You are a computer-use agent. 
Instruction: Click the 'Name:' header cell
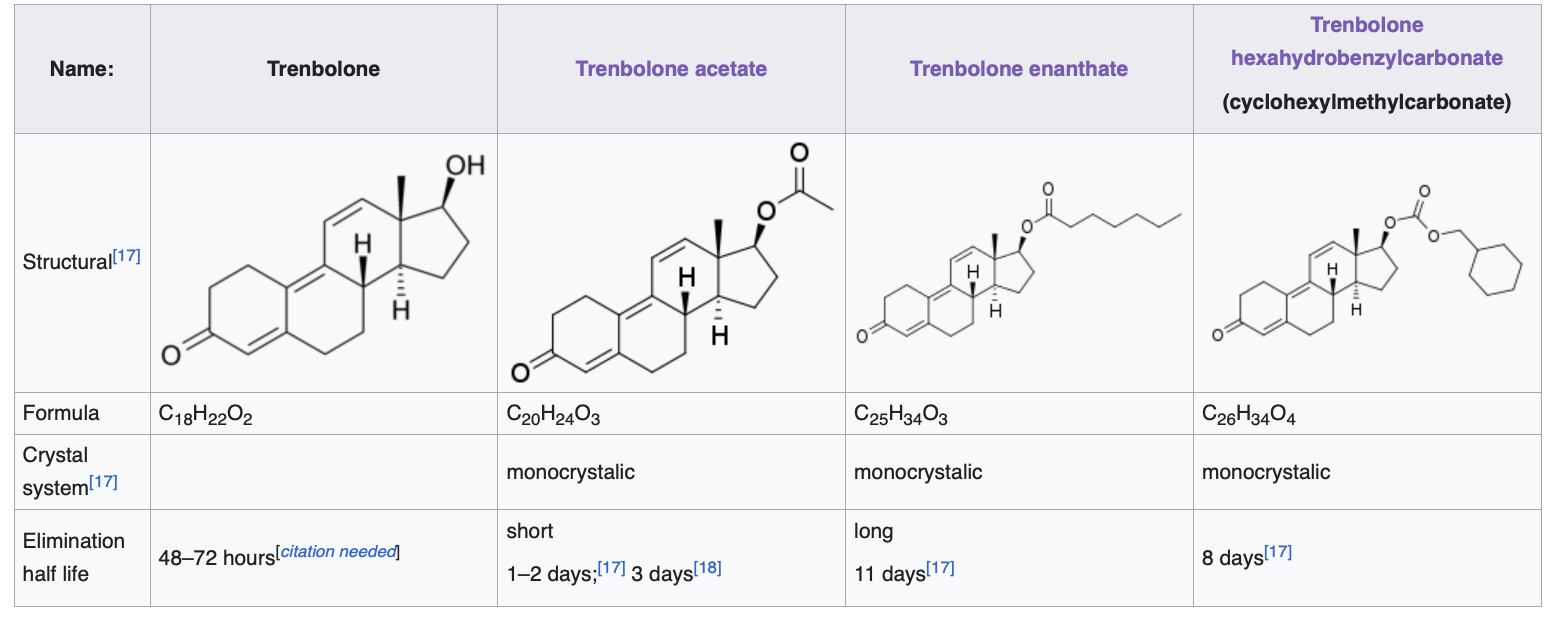click(x=82, y=69)
